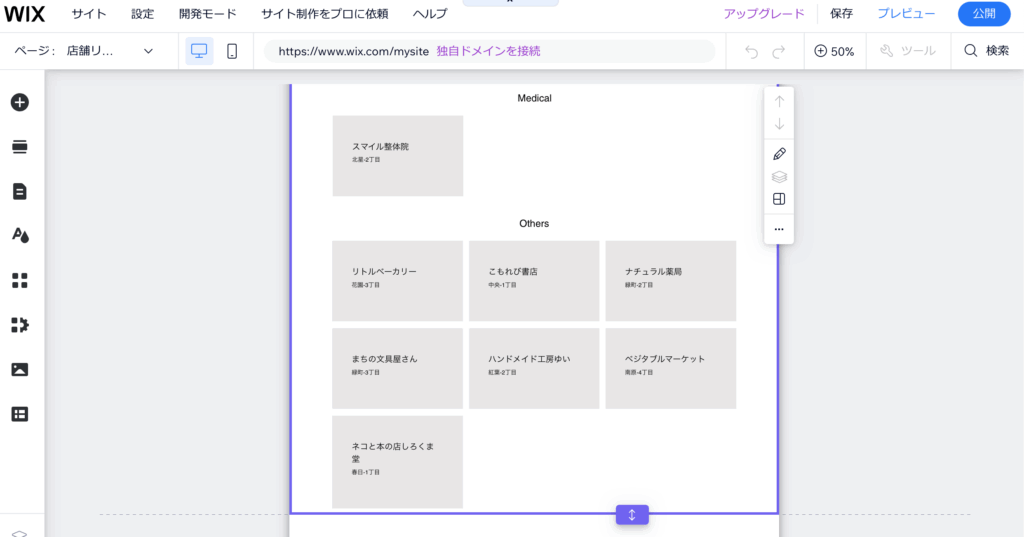The width and height of the screenshot is (1024, 537).
Task: Move section up with arrow
Action: pos(779,102)
